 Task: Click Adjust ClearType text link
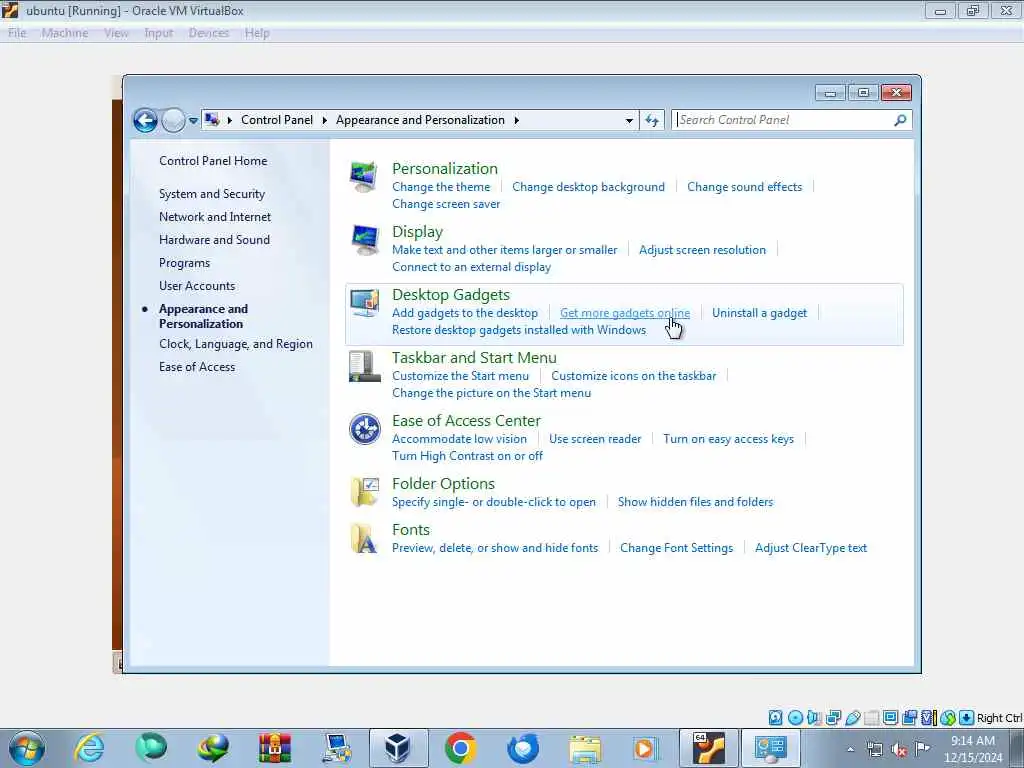click(x=811, y=548)
